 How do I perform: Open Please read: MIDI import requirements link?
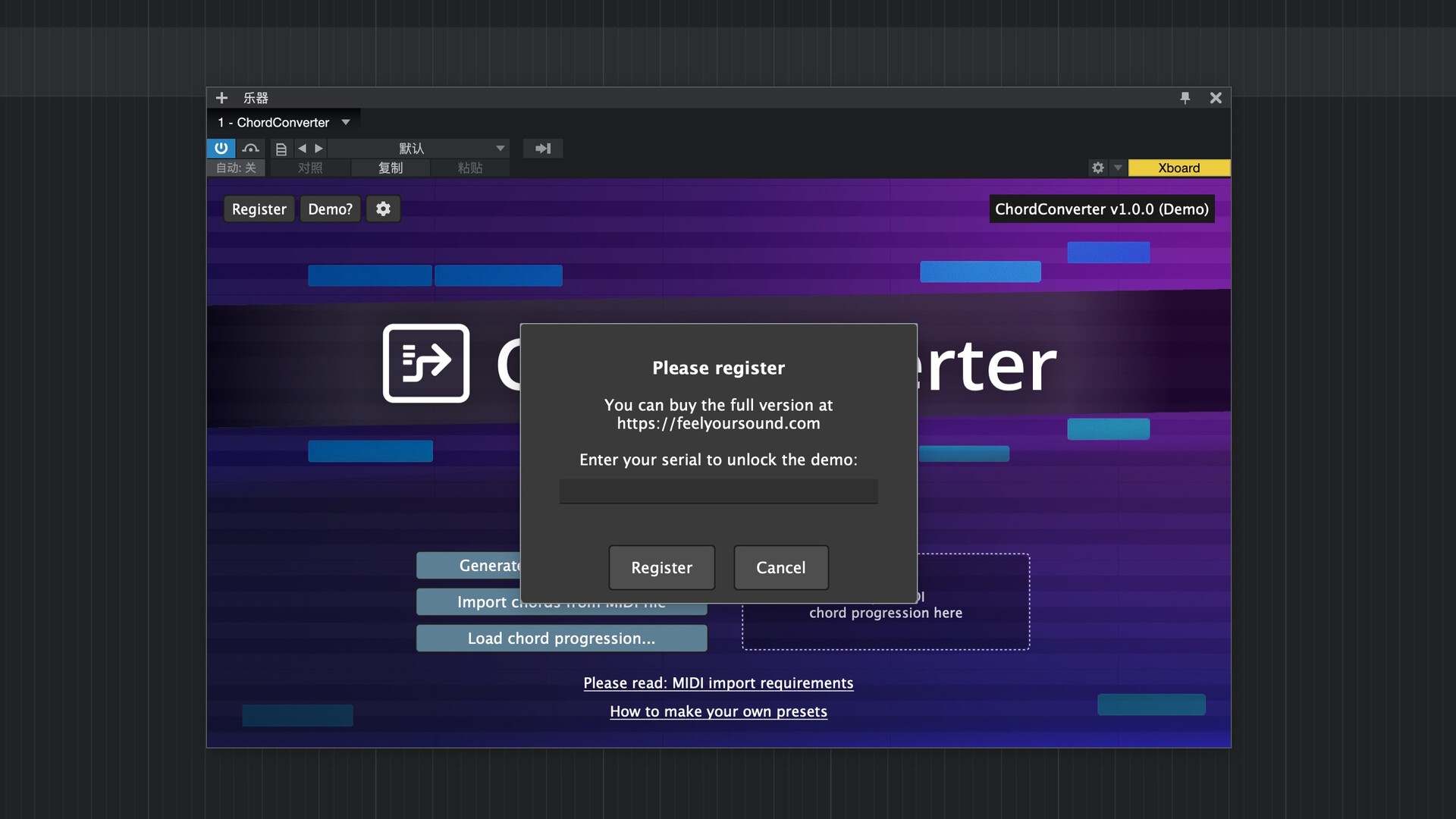click(718, 683)
